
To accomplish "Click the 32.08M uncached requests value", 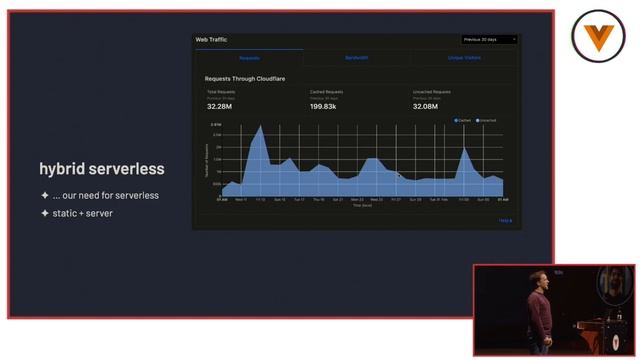I will pos(425,107).
